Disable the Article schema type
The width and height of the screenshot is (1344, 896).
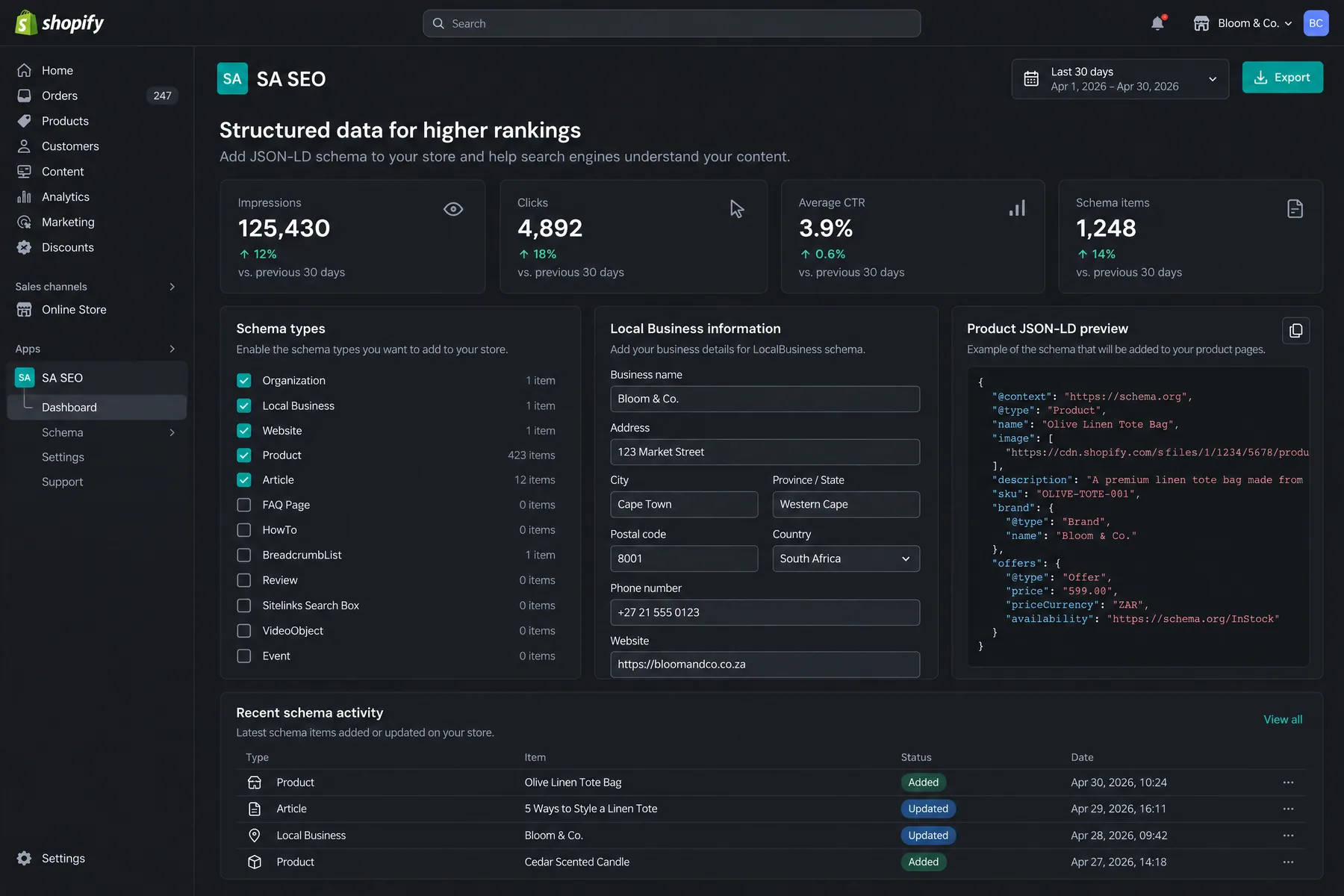point(244,479)
